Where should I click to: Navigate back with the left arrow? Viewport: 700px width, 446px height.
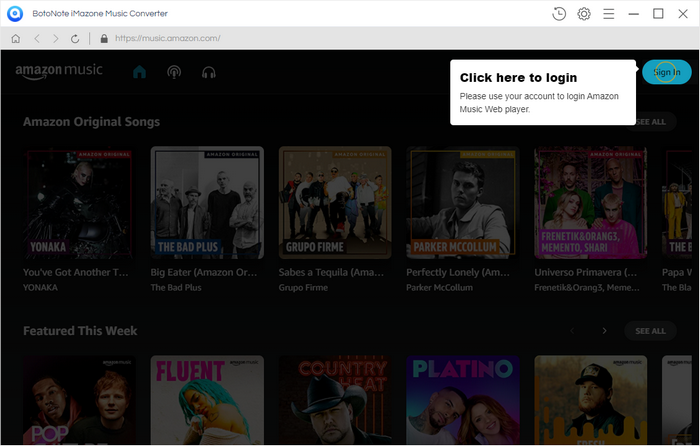click(37, 38)
